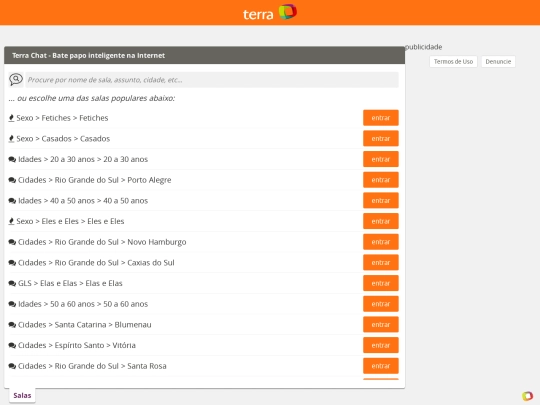Click the Terra logo in the header
The width and height of the screenshot is (540, 405).
270,12
